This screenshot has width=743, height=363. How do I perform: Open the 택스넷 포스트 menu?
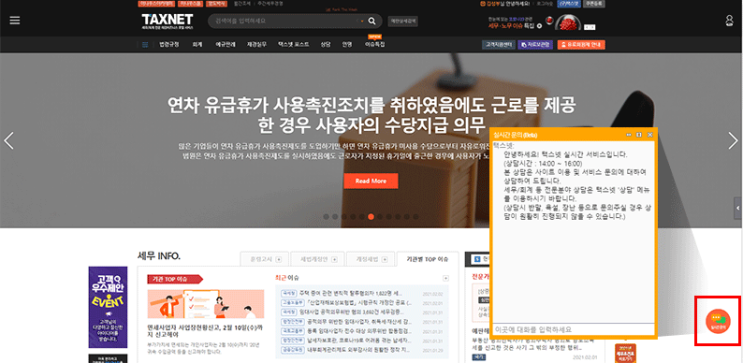coord(293,45)
